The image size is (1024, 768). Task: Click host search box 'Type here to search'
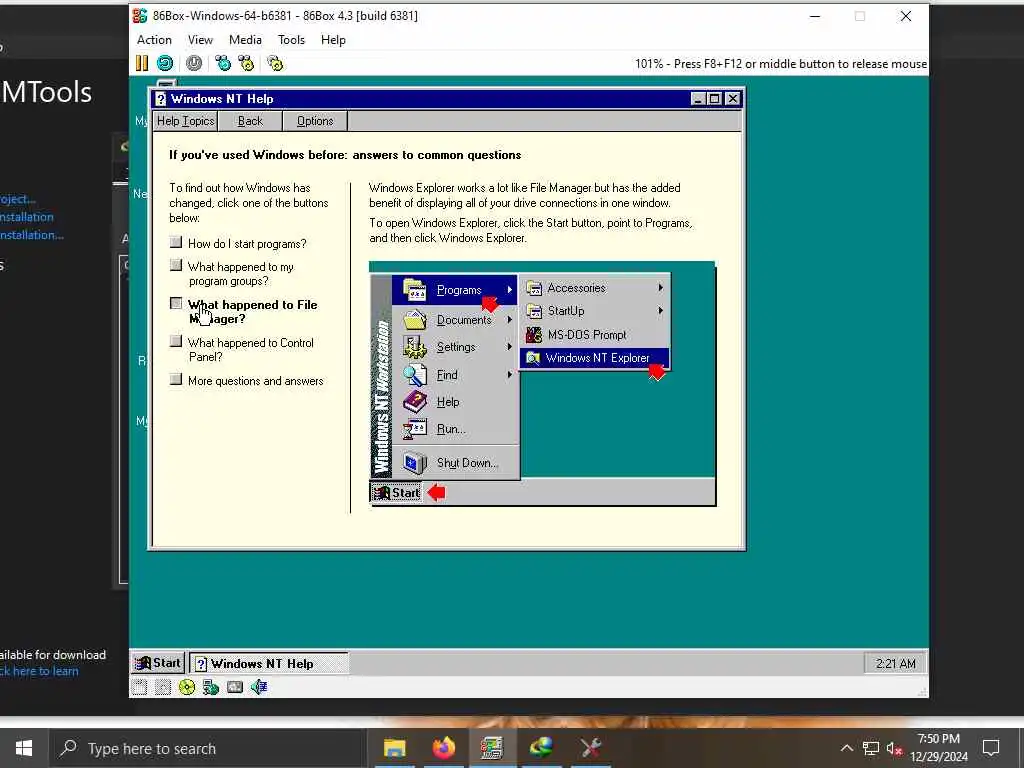208,748
